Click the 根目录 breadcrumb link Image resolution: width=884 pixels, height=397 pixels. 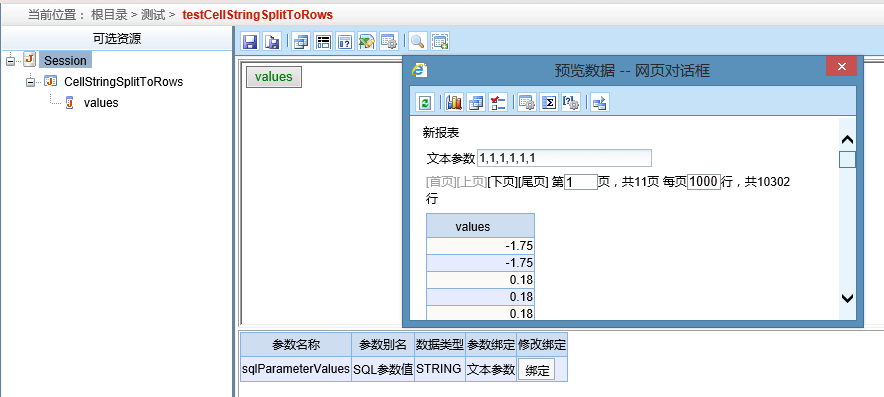(109, 15)
